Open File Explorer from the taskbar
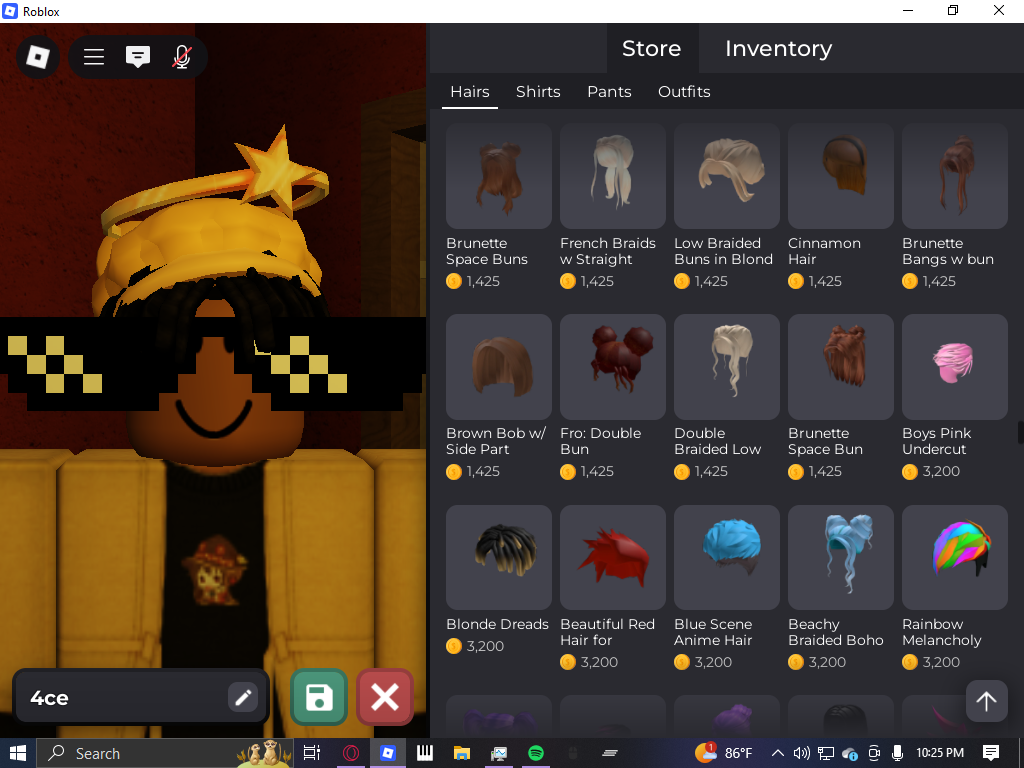 pyautogui.click(x=462, y=753)
